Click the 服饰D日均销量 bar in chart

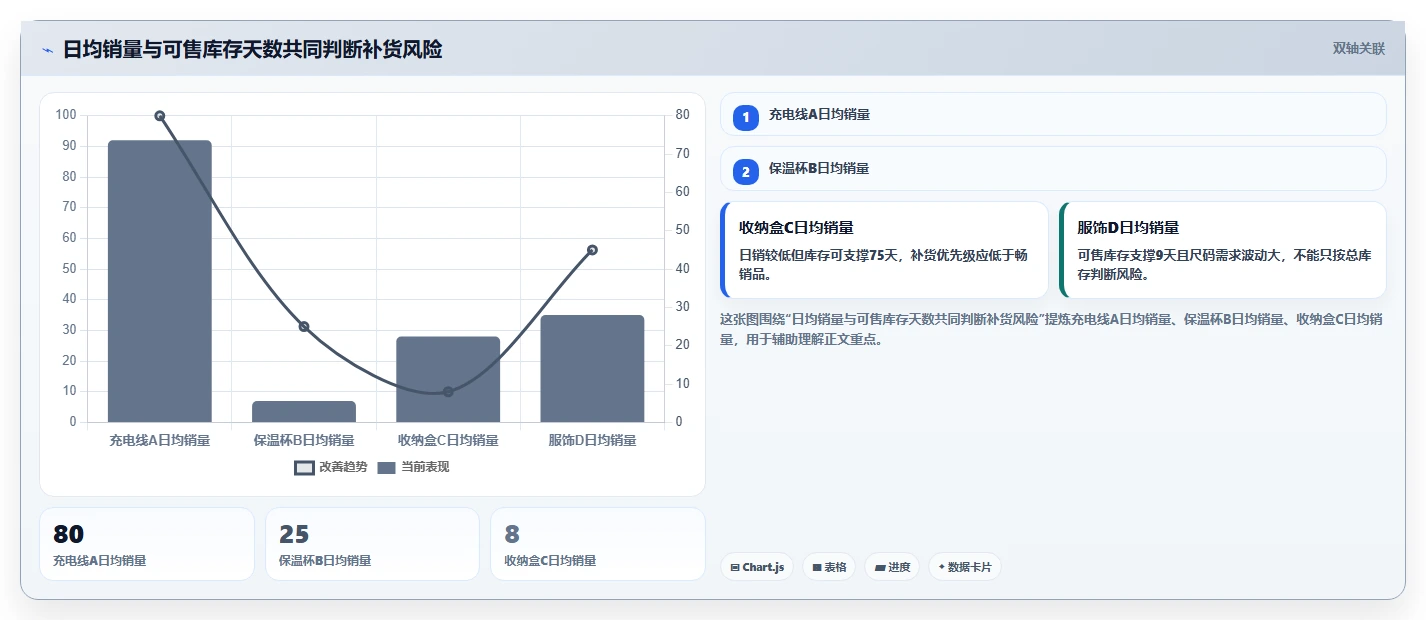pyautogui.click(x=592, y=368)
